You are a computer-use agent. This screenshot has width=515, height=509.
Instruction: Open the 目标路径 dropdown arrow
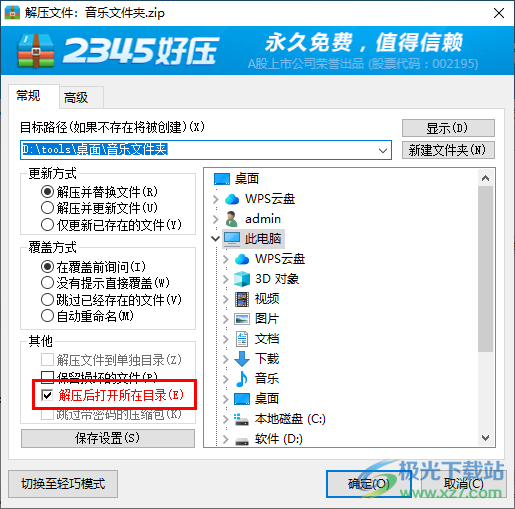coord(383,150)
